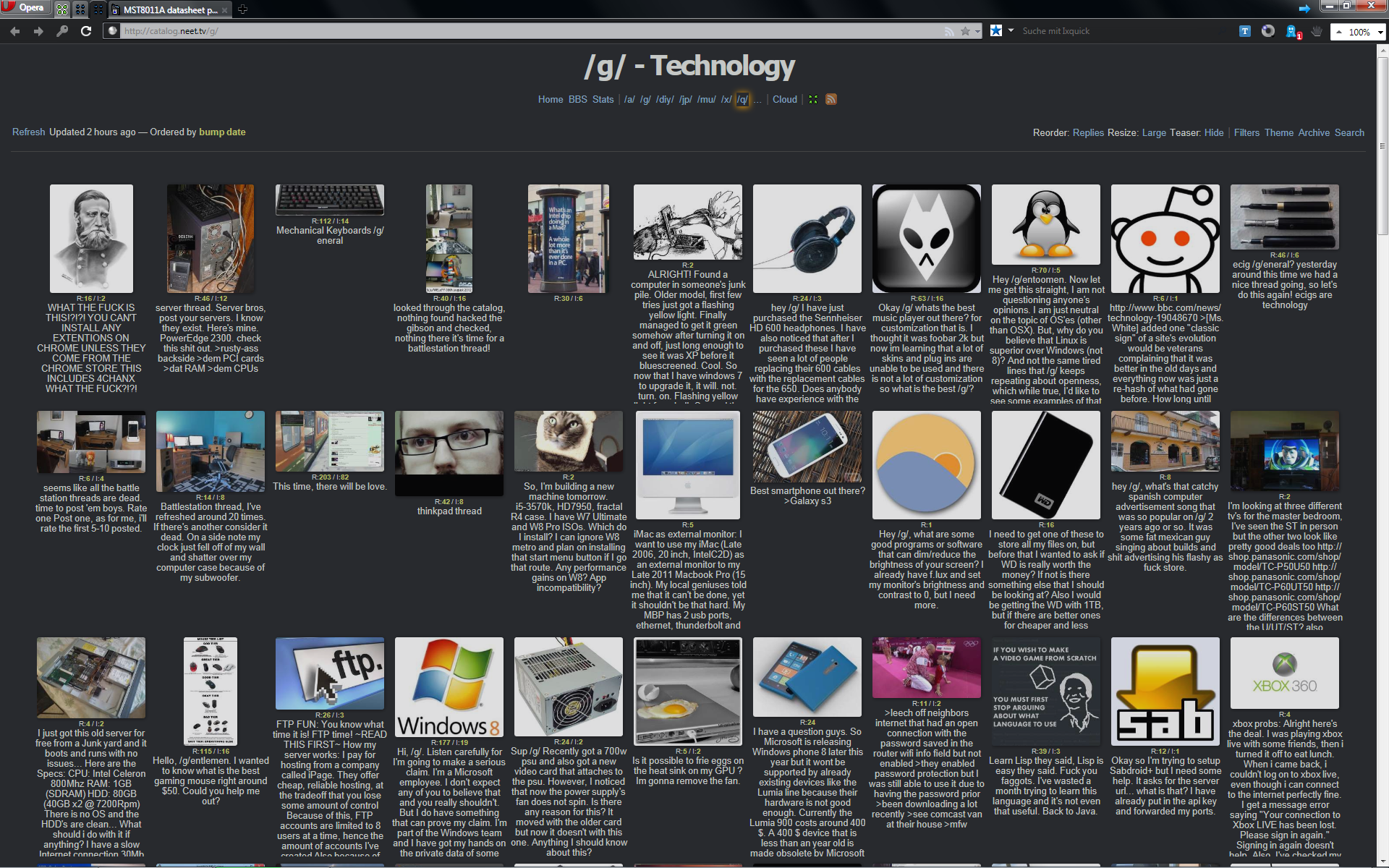Focus the 'Suche mit Ixquick' search field
Screen dimensions: 1389x868
1121,31
